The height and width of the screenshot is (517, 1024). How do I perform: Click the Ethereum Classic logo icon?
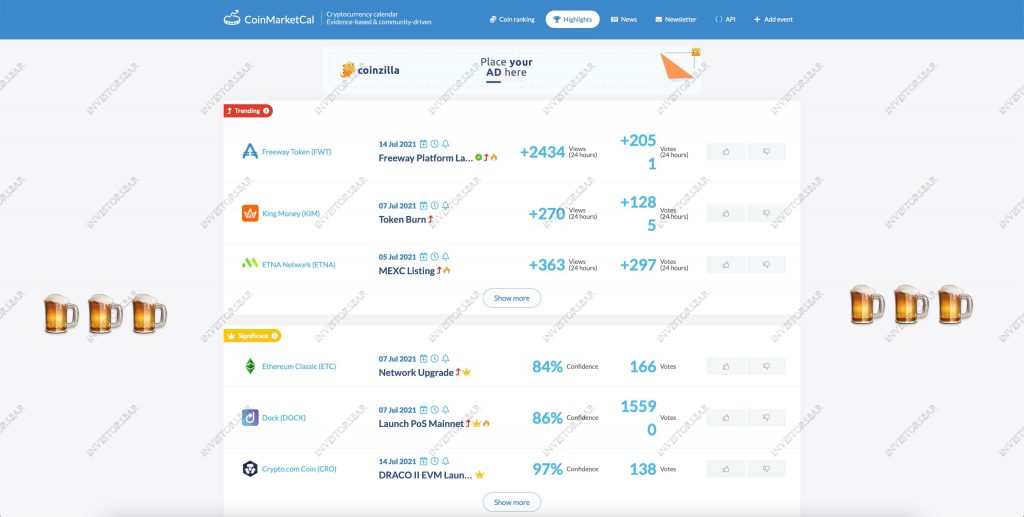click(x=250, y=366)
